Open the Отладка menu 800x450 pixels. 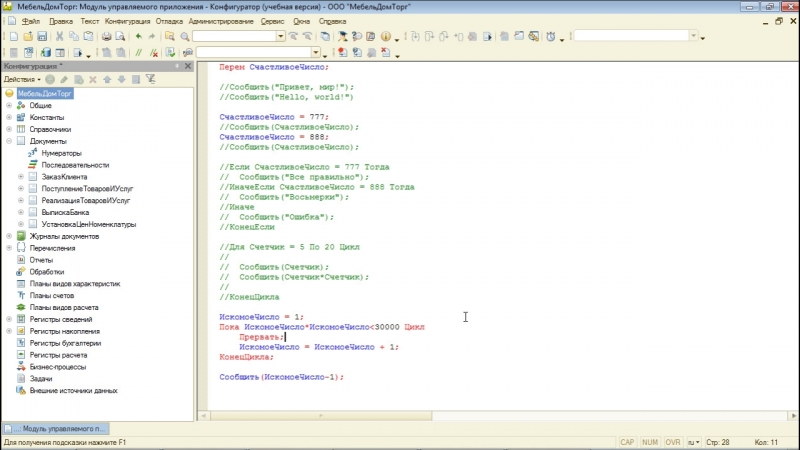(x=169, y=21)
